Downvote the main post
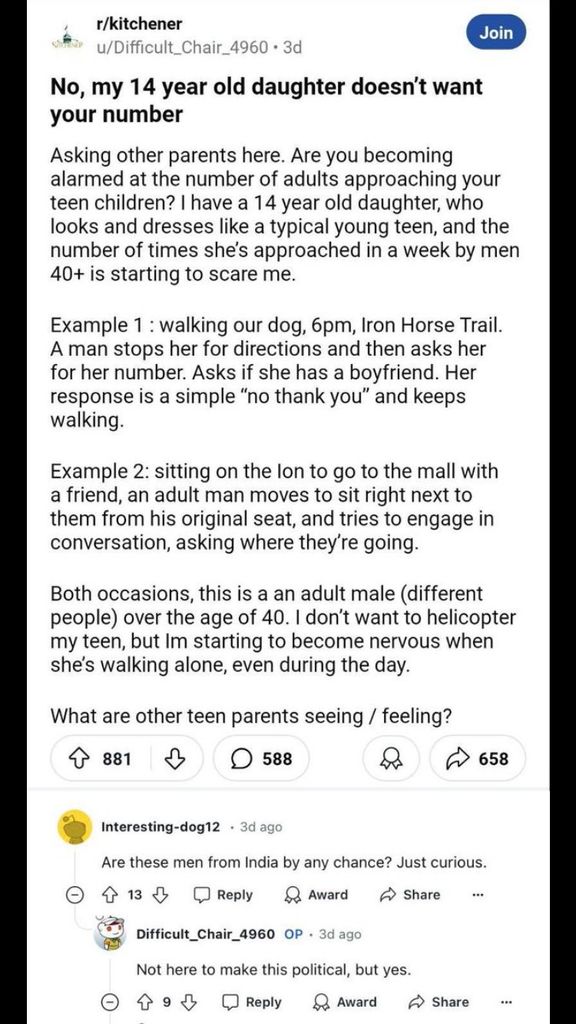The width and height of the screenshot is (576, 1024). point(175,758)
